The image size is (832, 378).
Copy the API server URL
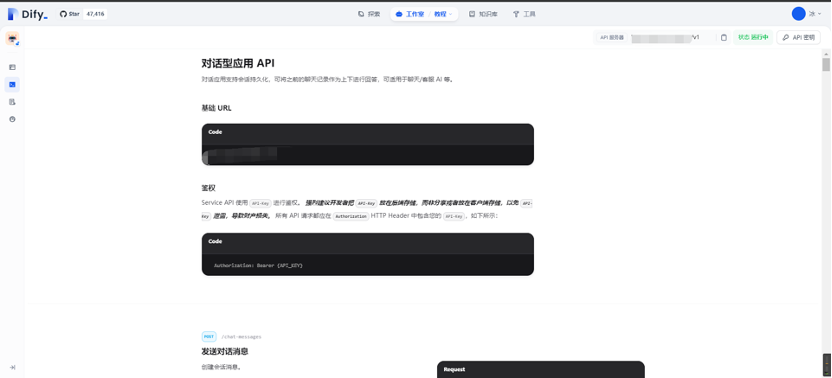point(724,38)
